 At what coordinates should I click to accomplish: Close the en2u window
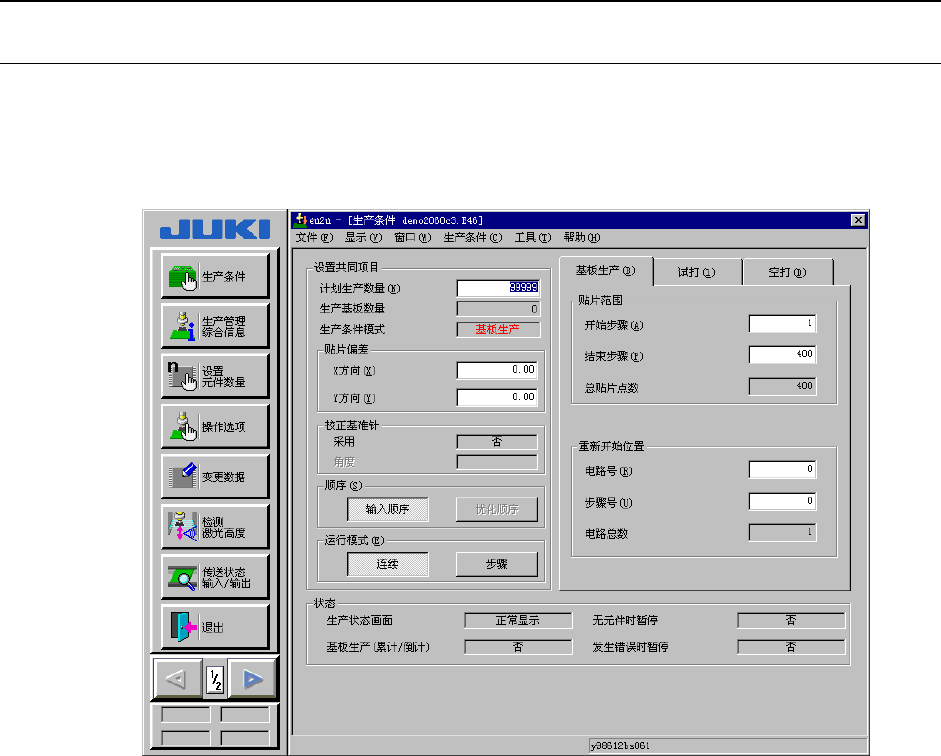pyautogui.click(x=859, y=220)
